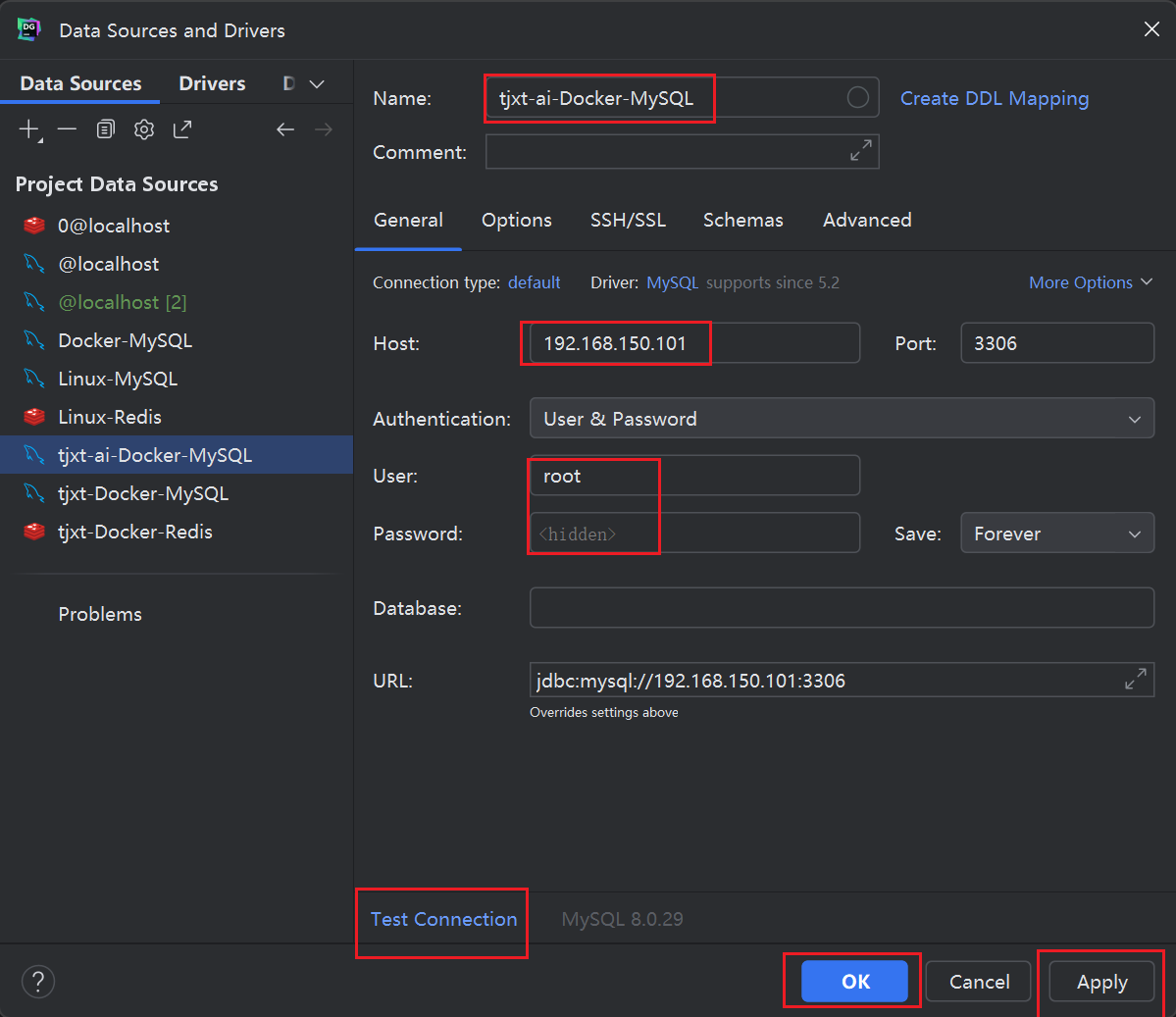Click the Redis icon beside 0@localhost
Screen dimensions: 1176x1017
34,225
